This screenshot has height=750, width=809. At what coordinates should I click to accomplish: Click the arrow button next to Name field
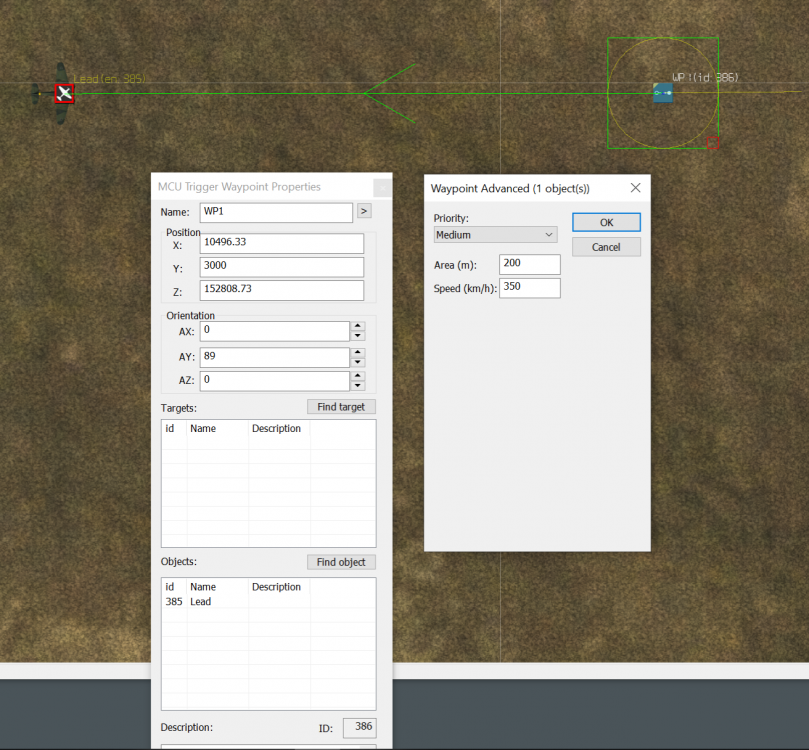pos(364,211)
